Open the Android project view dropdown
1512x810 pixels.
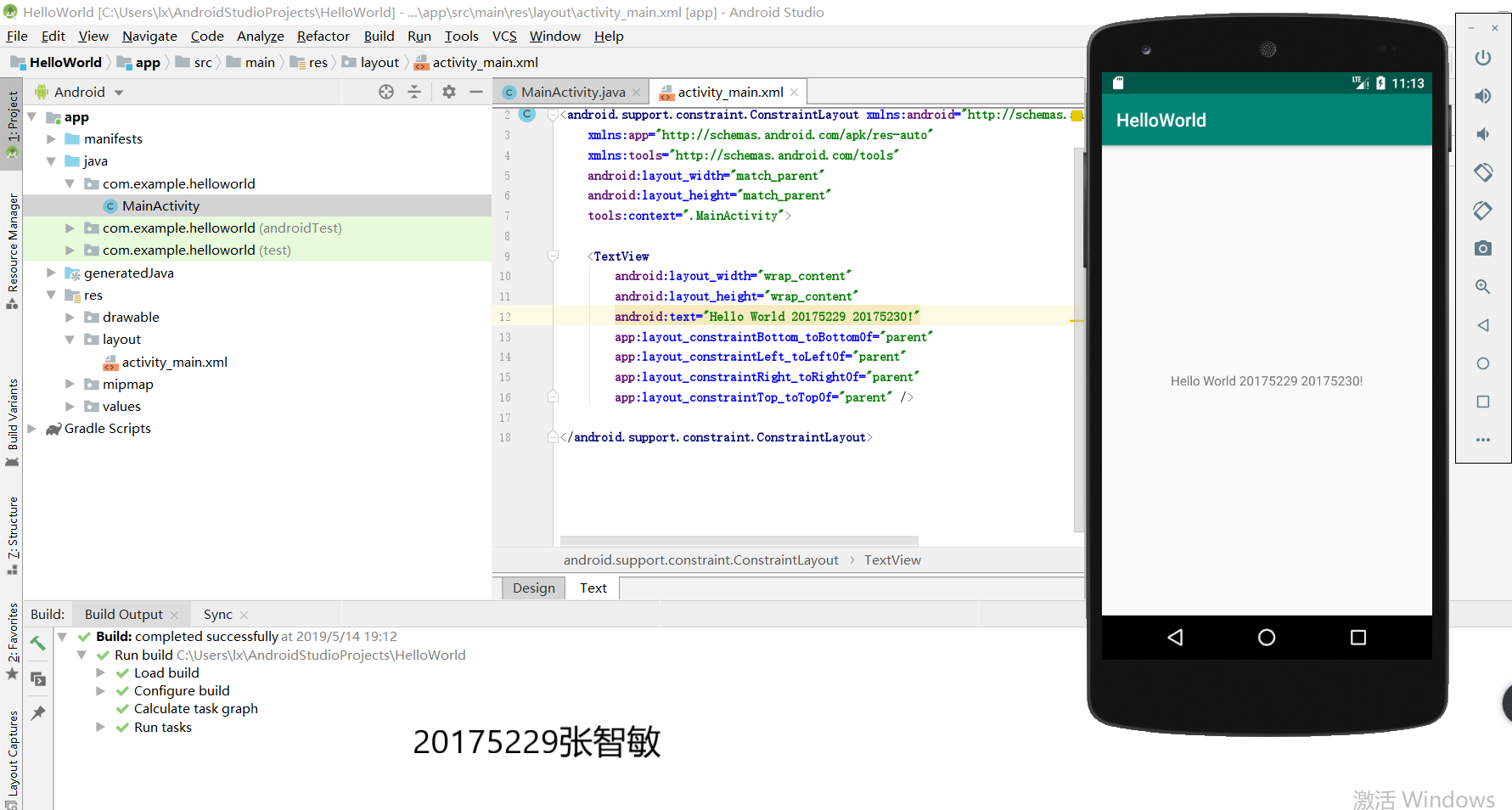click(119, 93)
